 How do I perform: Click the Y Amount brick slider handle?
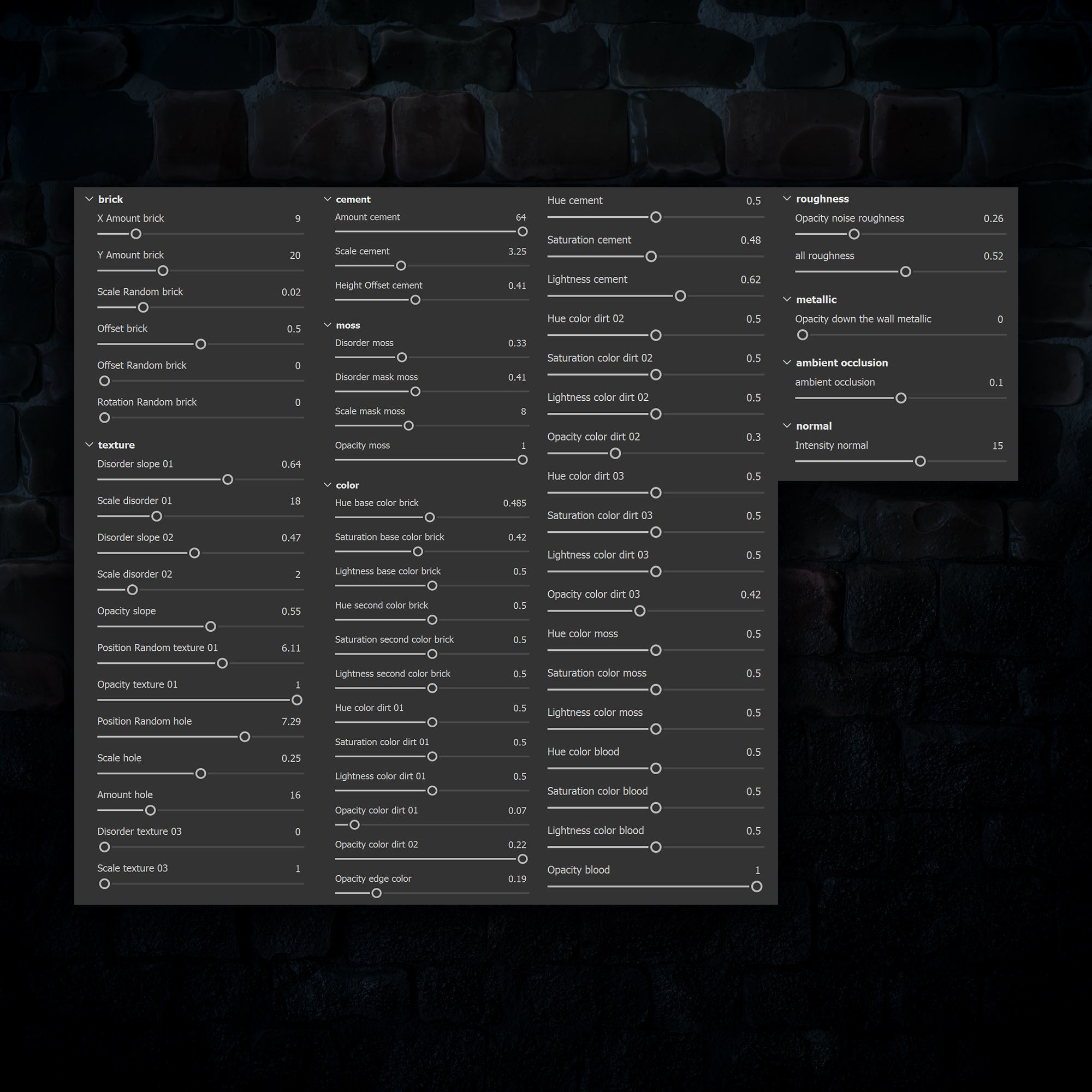click(163, 271)
